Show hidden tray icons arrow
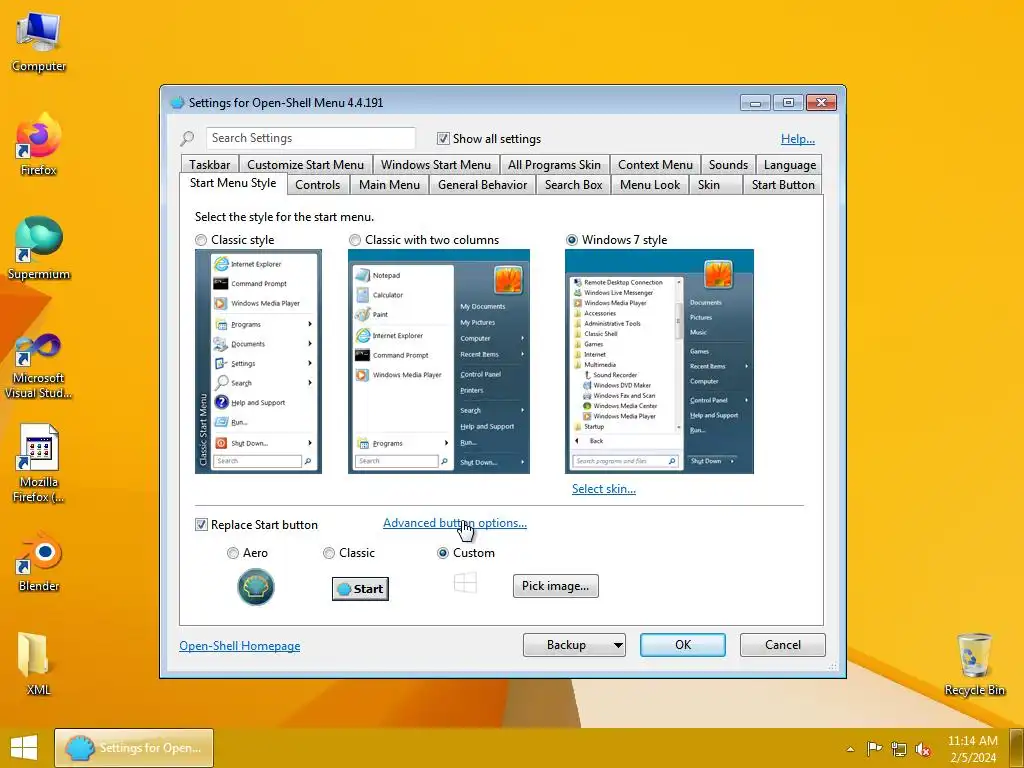This screenshot has width=1024, height=768. pos(850,749)
